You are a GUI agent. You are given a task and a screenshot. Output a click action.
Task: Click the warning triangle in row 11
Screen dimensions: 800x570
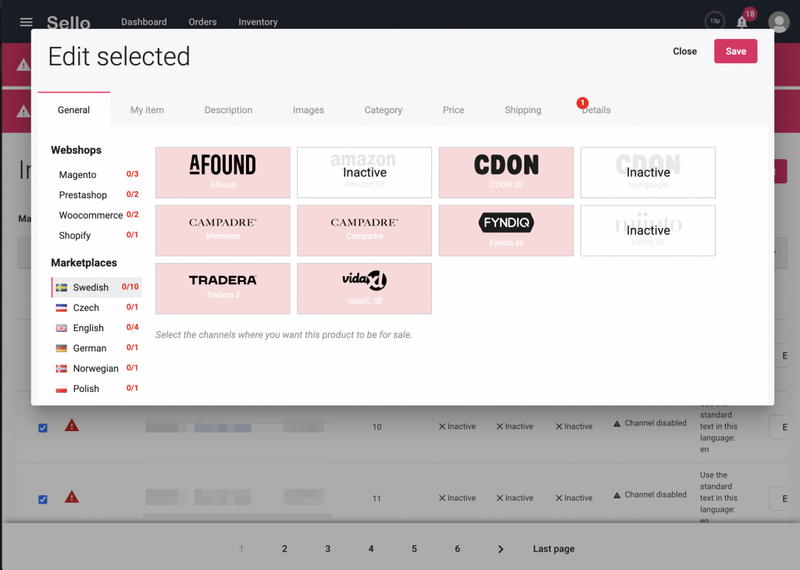coord(72,497)
